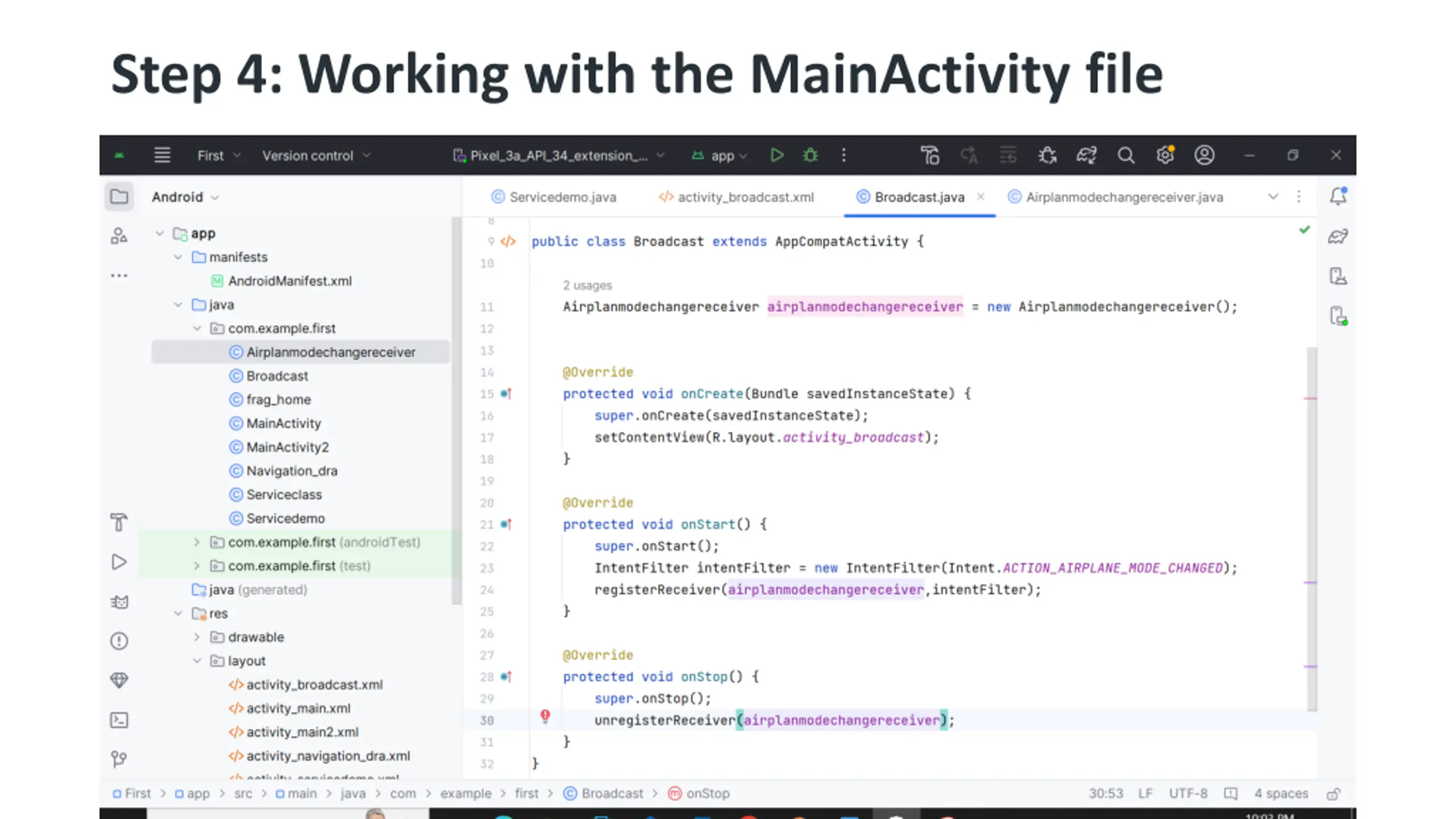Viewport: 1456px width, 819px height.
Task: Close the Broadcast.java tab
Action: [x=981, y=196]
